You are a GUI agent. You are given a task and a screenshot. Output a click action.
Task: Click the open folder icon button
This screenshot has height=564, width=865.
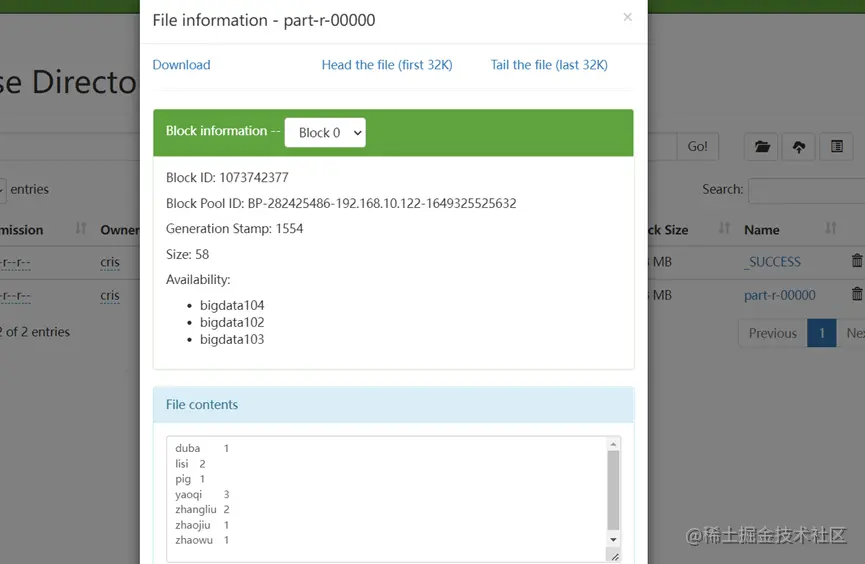(x=762, y=146)
